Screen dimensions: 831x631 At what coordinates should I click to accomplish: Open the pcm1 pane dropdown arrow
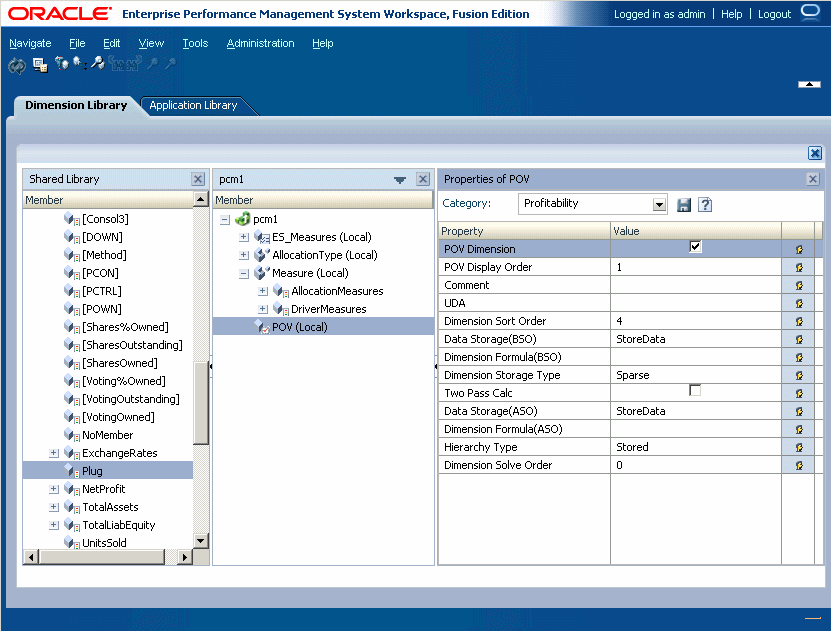click(x=400, y=180)
